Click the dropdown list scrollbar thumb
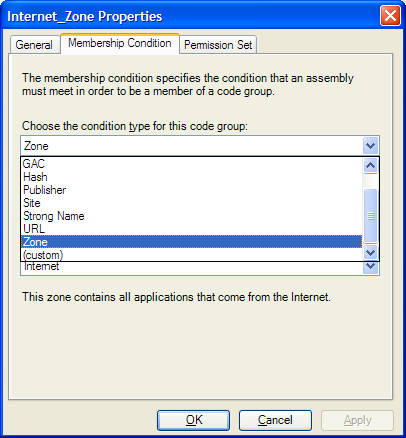Screen dimensions: 406x438 tap(370, 216)
